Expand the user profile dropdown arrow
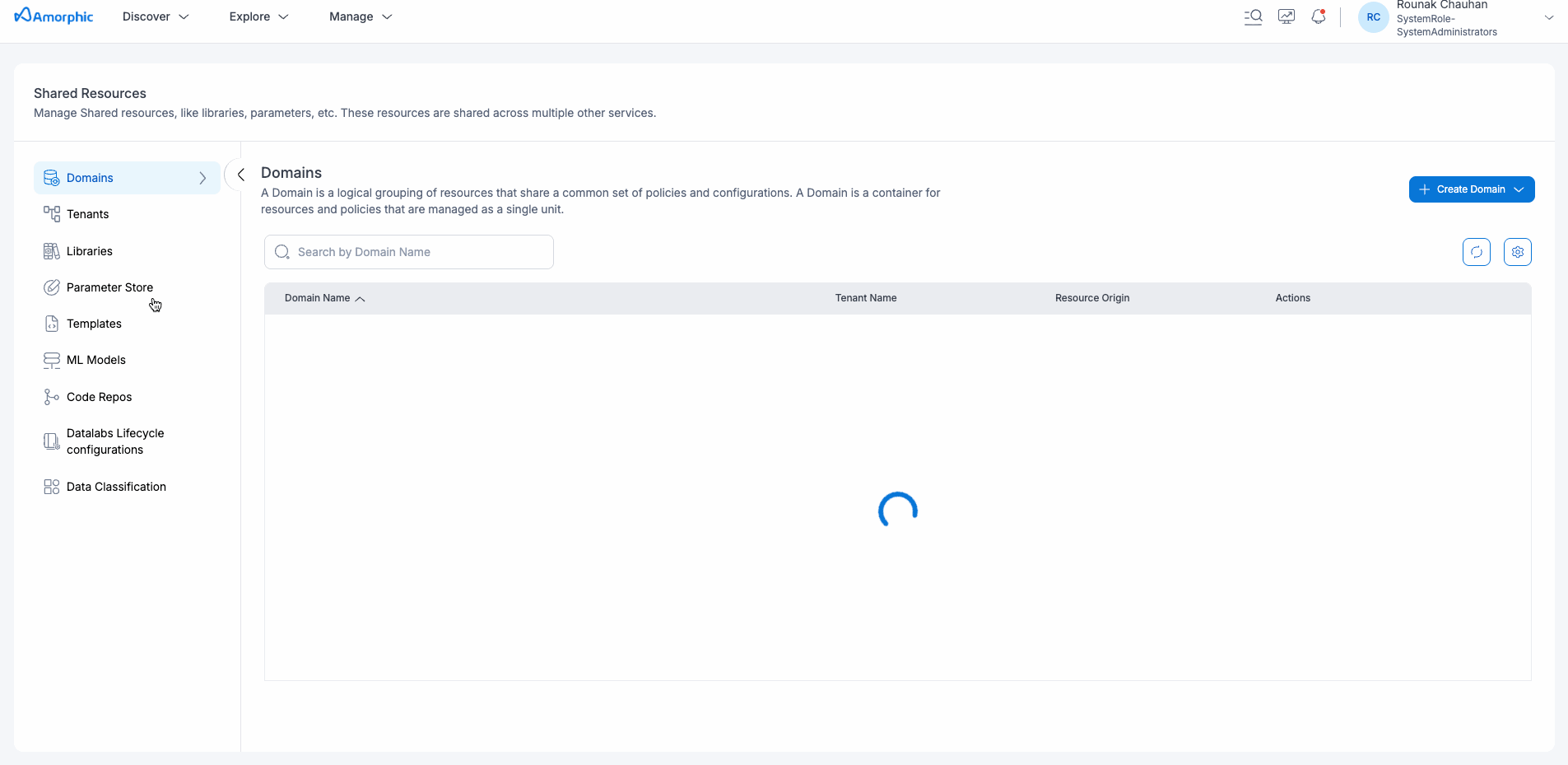The height and width of the screenshot is (765, 1568). (x=1548, y=17)
